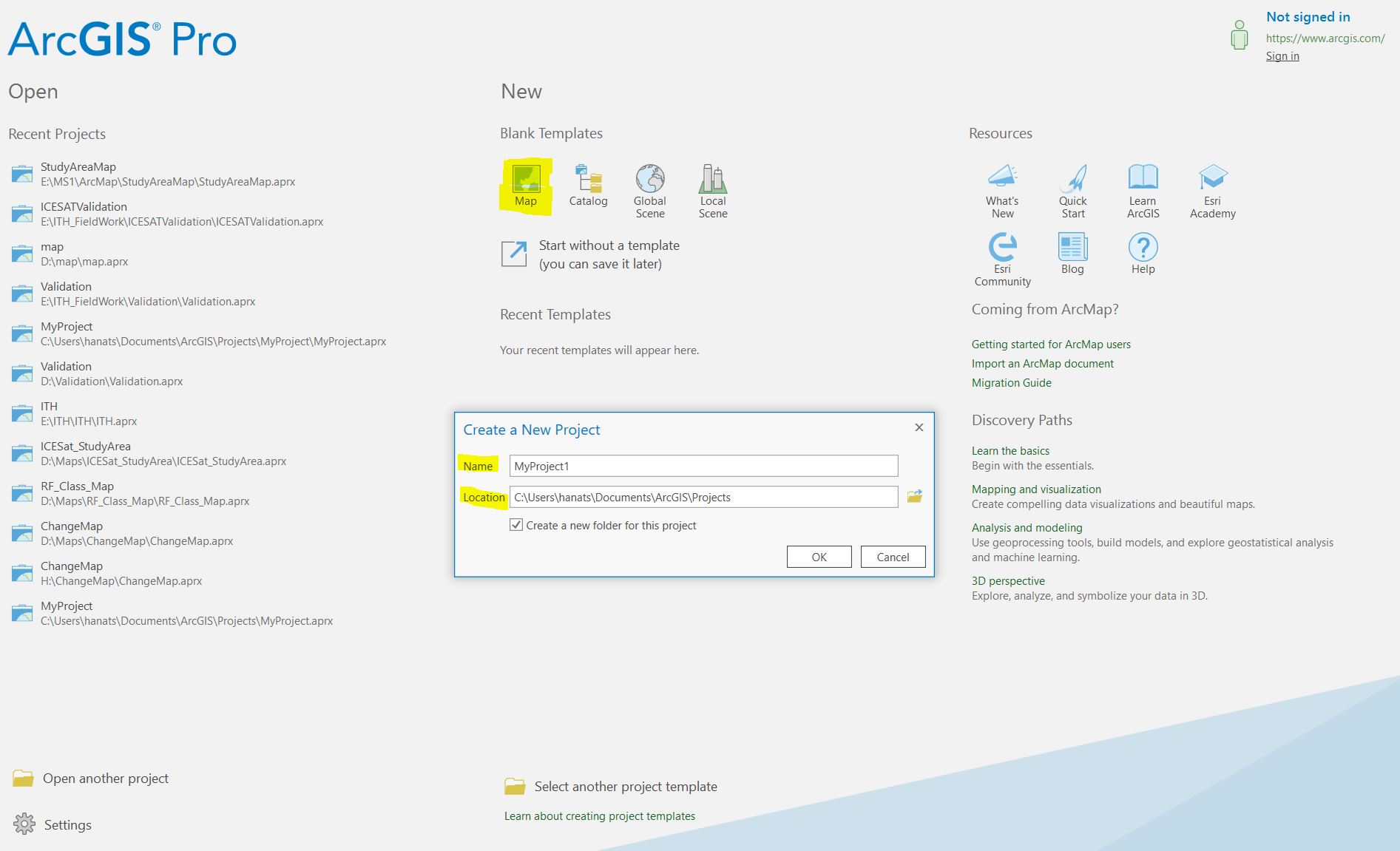The width and height of the screenshot is (1400, 851).
Task: Open Settings with the gear icon
Action: (24, 824)
